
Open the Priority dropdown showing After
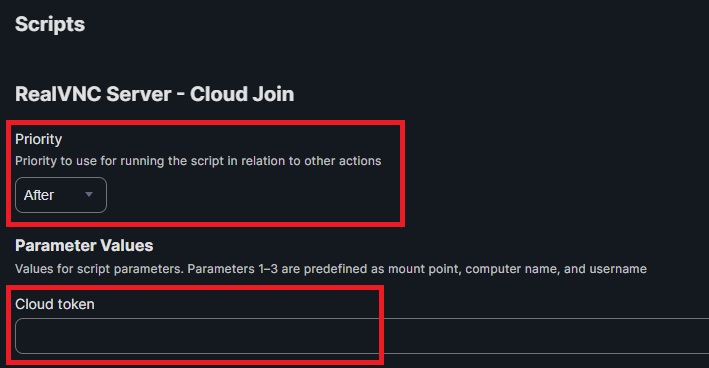click(x=61, y=195)
